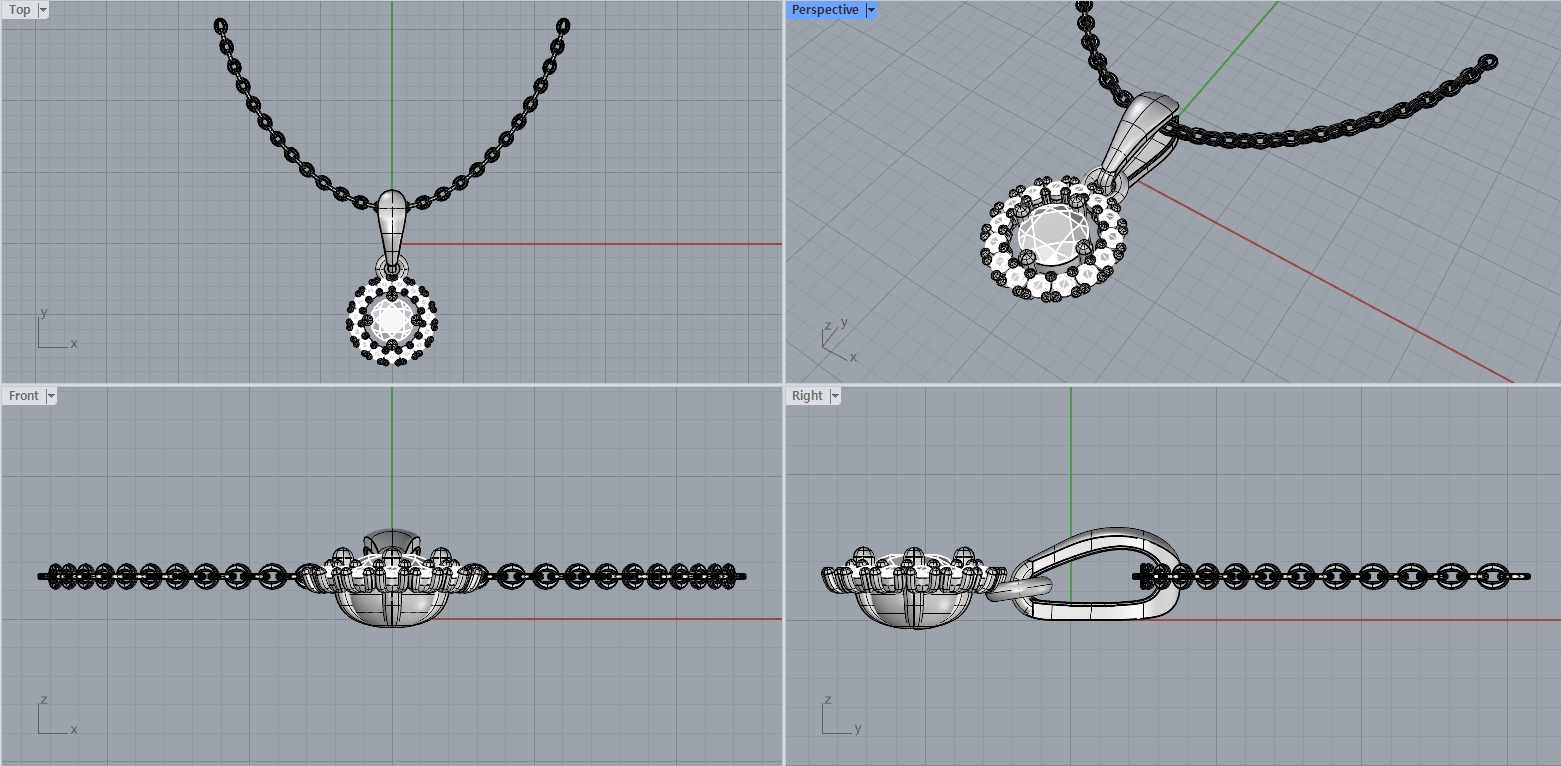Image resolution: width=1561 pixels, height=766 pixels.
Task: Click the Top viewport title label
Action: click(x=20, y=10)
